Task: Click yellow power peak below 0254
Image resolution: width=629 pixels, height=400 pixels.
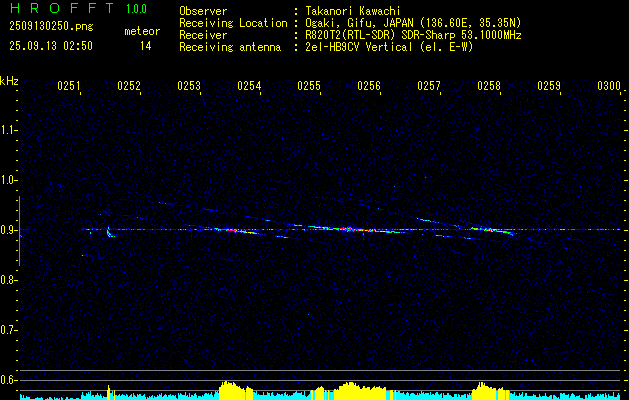Action: (x=236, y=390)
